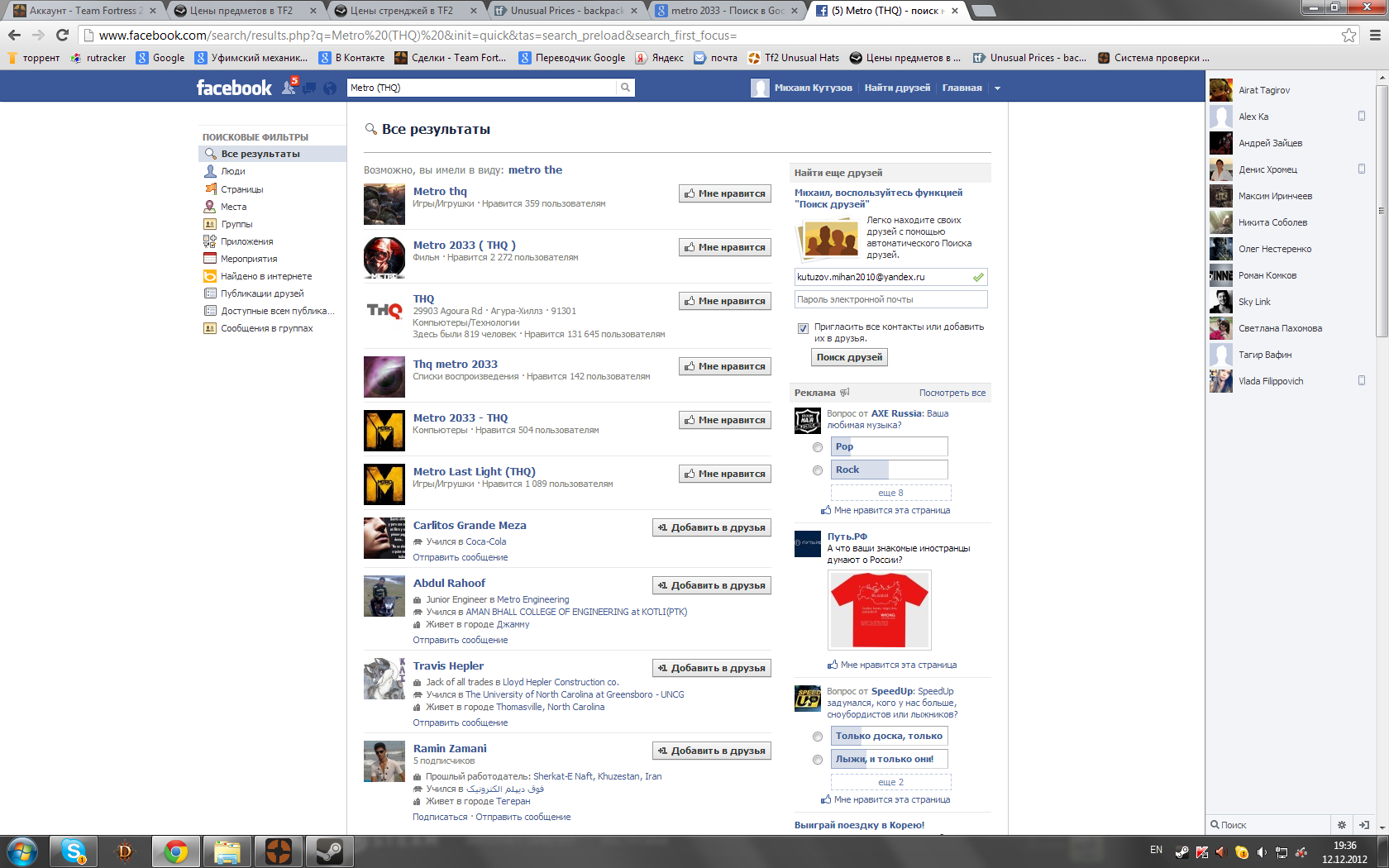The image size is (1389, 868).
Task: Open chat sidebar settings gear
Action: click(x=1342, y=825)
